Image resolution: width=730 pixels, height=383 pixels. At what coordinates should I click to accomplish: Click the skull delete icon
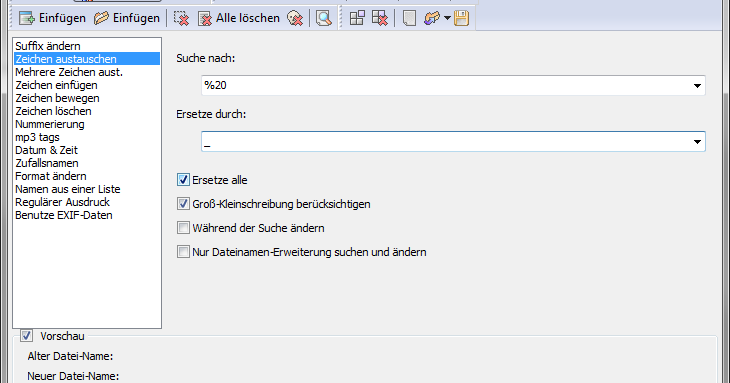click(x=295, y=18)
